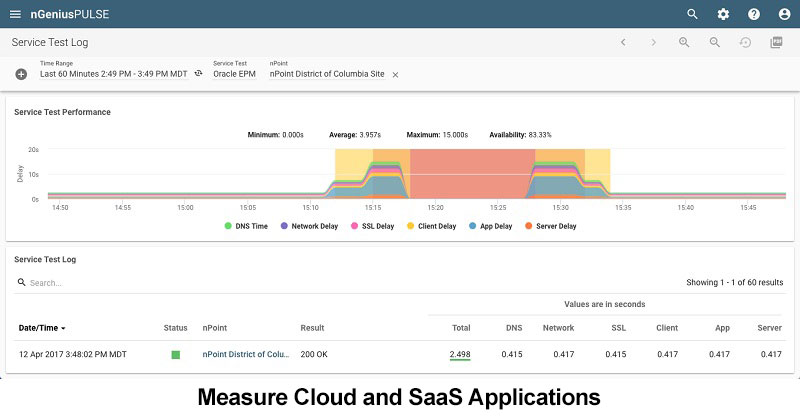800x419 pixels.
Task: Click the export PDF icon
Action: click(x=776, y=43)
